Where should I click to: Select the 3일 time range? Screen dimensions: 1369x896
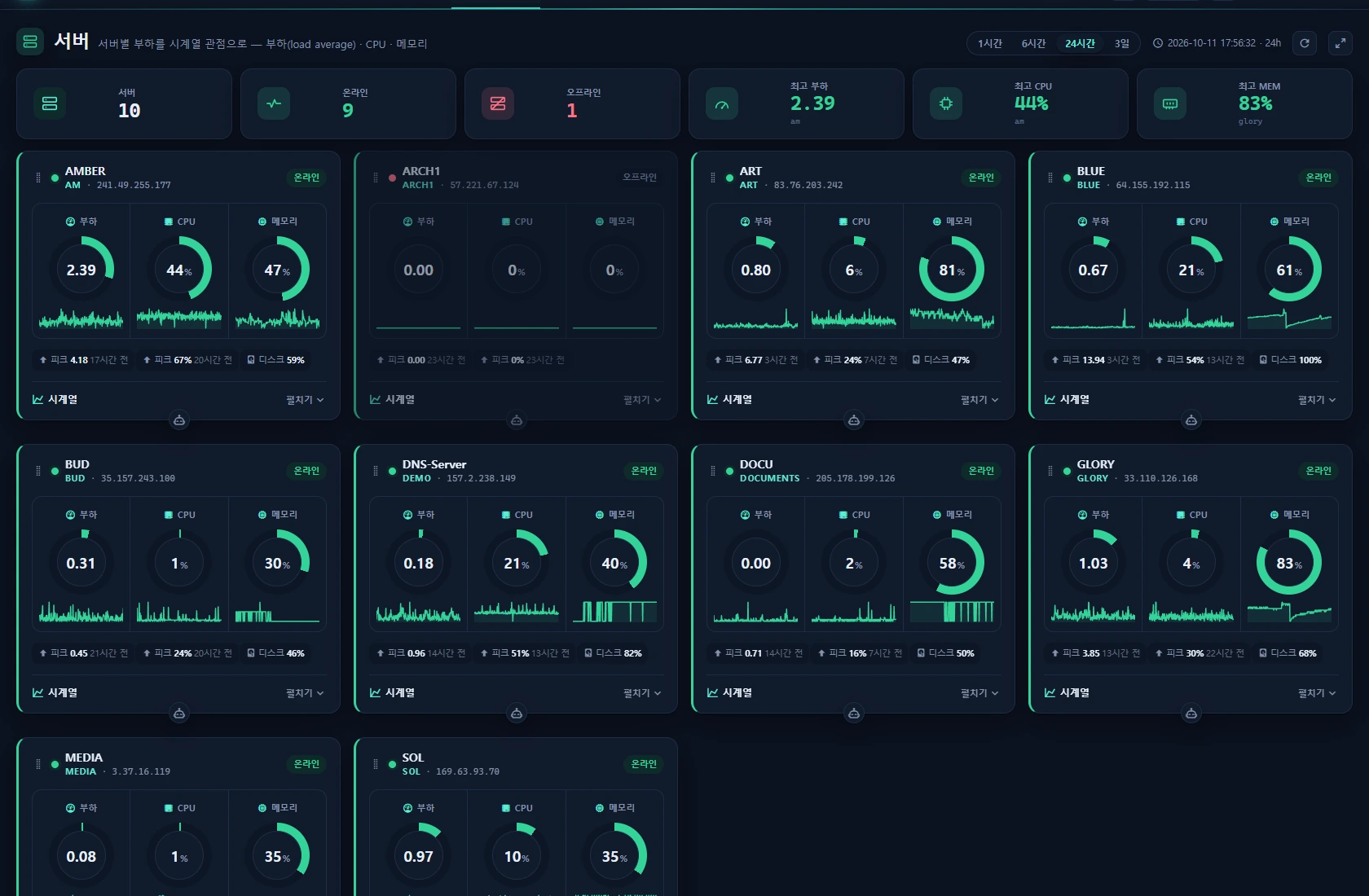coord(1122,43)
